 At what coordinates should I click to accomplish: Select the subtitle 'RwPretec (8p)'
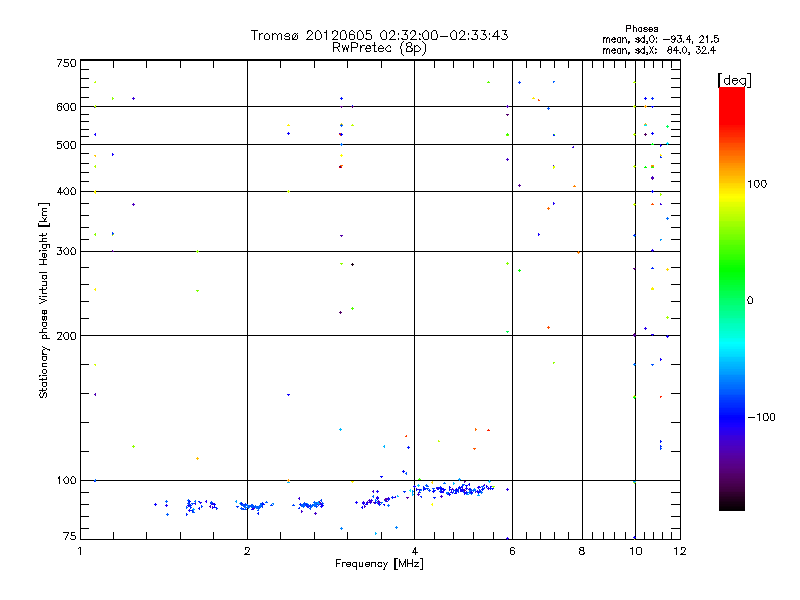(379, 48)
